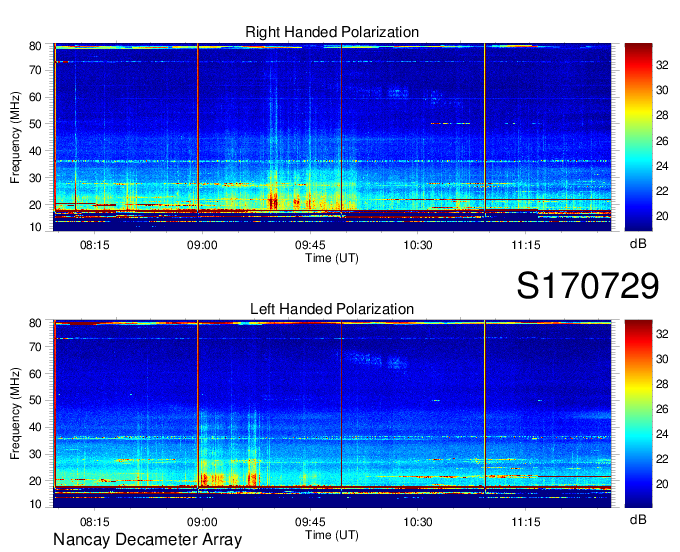Click the 09:00 tick label of top plot

tap(202, 245)
